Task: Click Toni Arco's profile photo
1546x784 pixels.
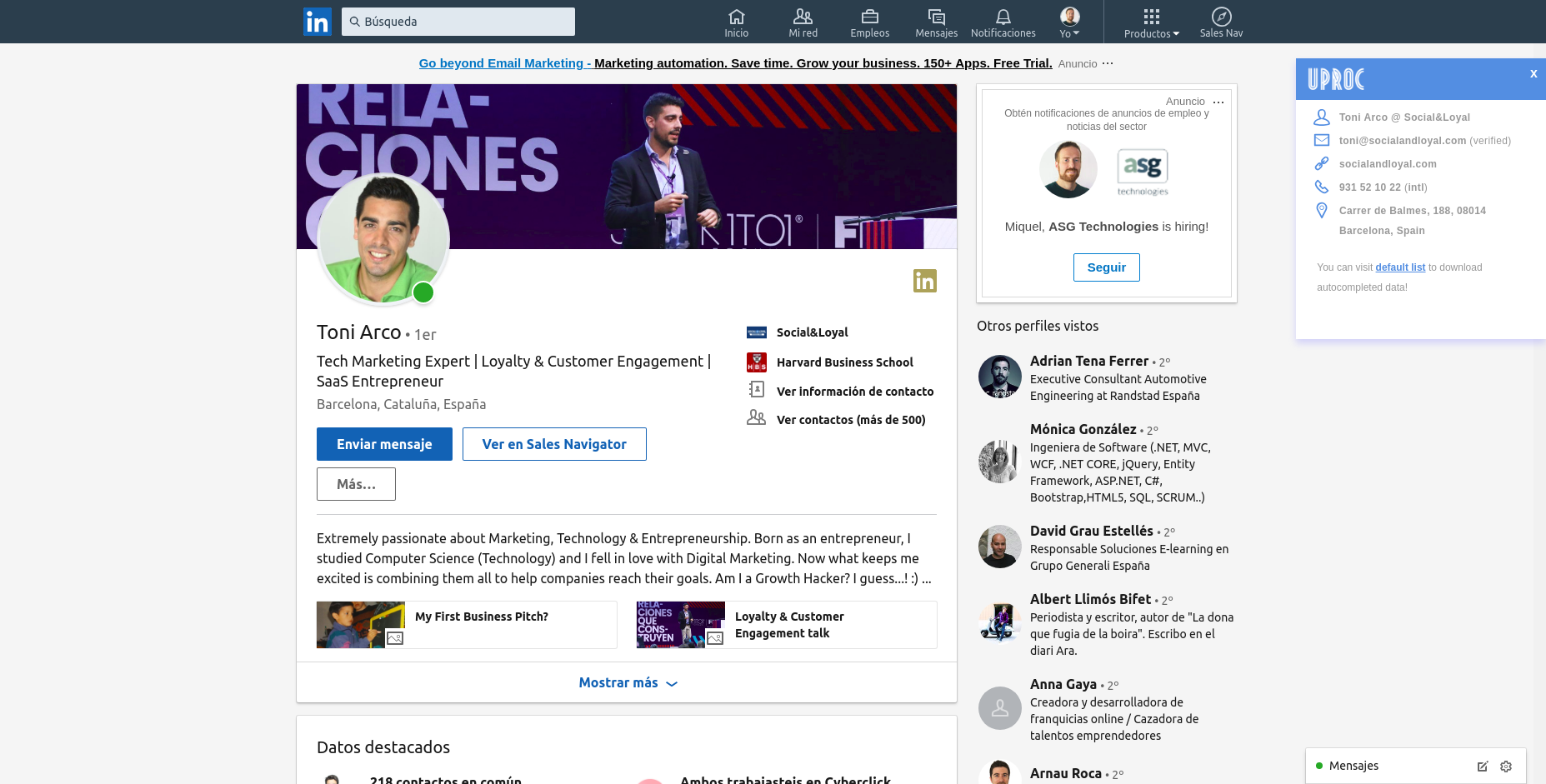Action: (x=383, y=239)
